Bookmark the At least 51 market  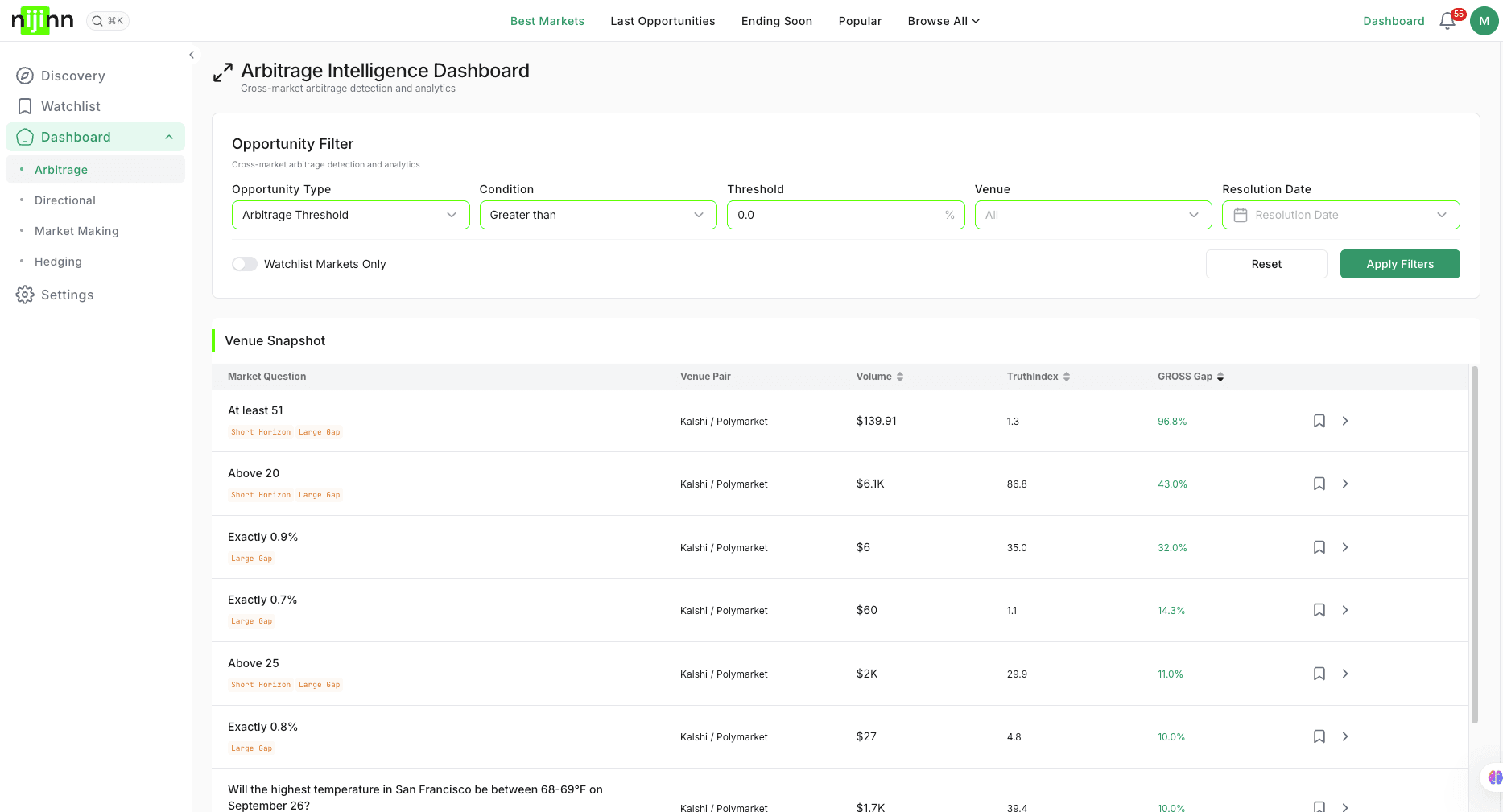(x=1319, y=421)
